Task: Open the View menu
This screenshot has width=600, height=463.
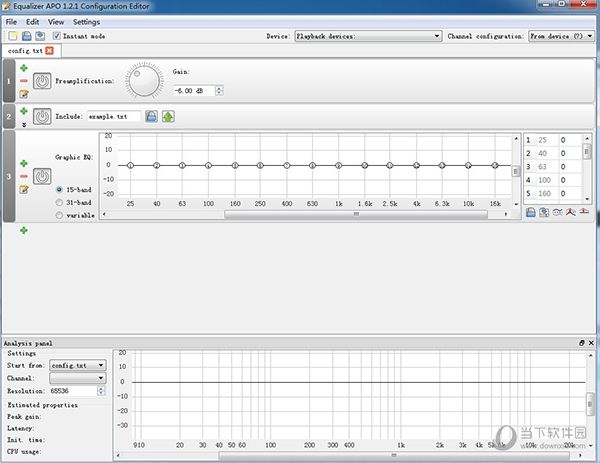Action: coord(56,22)
